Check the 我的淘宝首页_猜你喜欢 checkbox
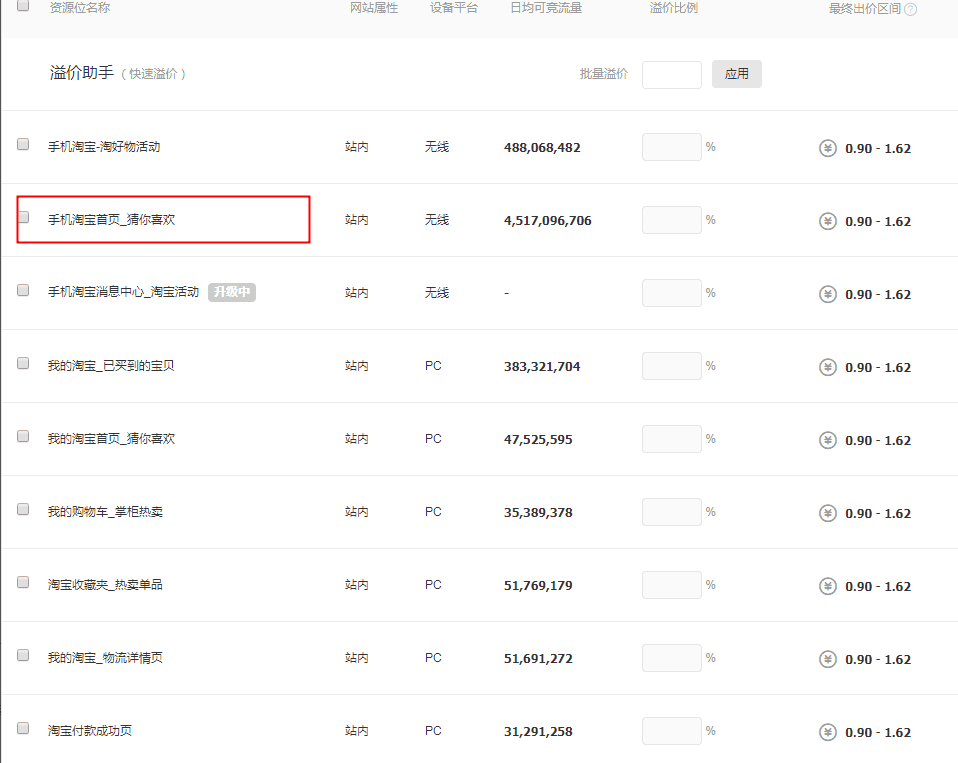The width and height of the screenshot is (958, 763). (23, 436)
